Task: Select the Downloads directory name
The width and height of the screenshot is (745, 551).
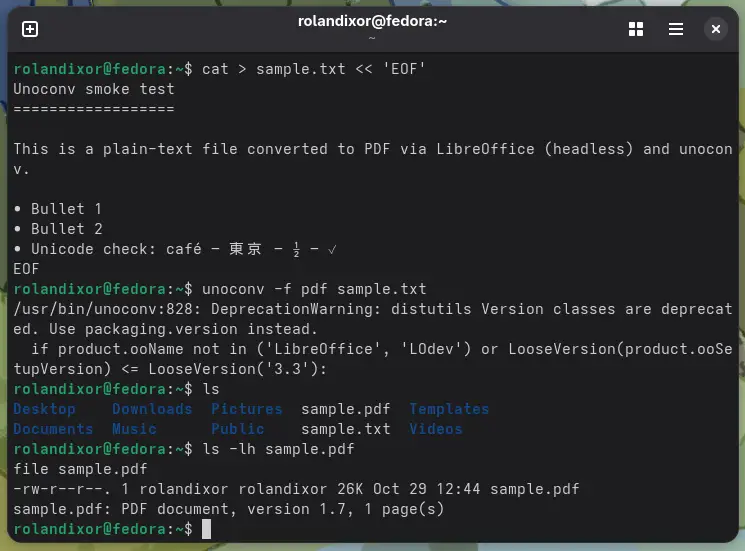Action: click(152, 409)
